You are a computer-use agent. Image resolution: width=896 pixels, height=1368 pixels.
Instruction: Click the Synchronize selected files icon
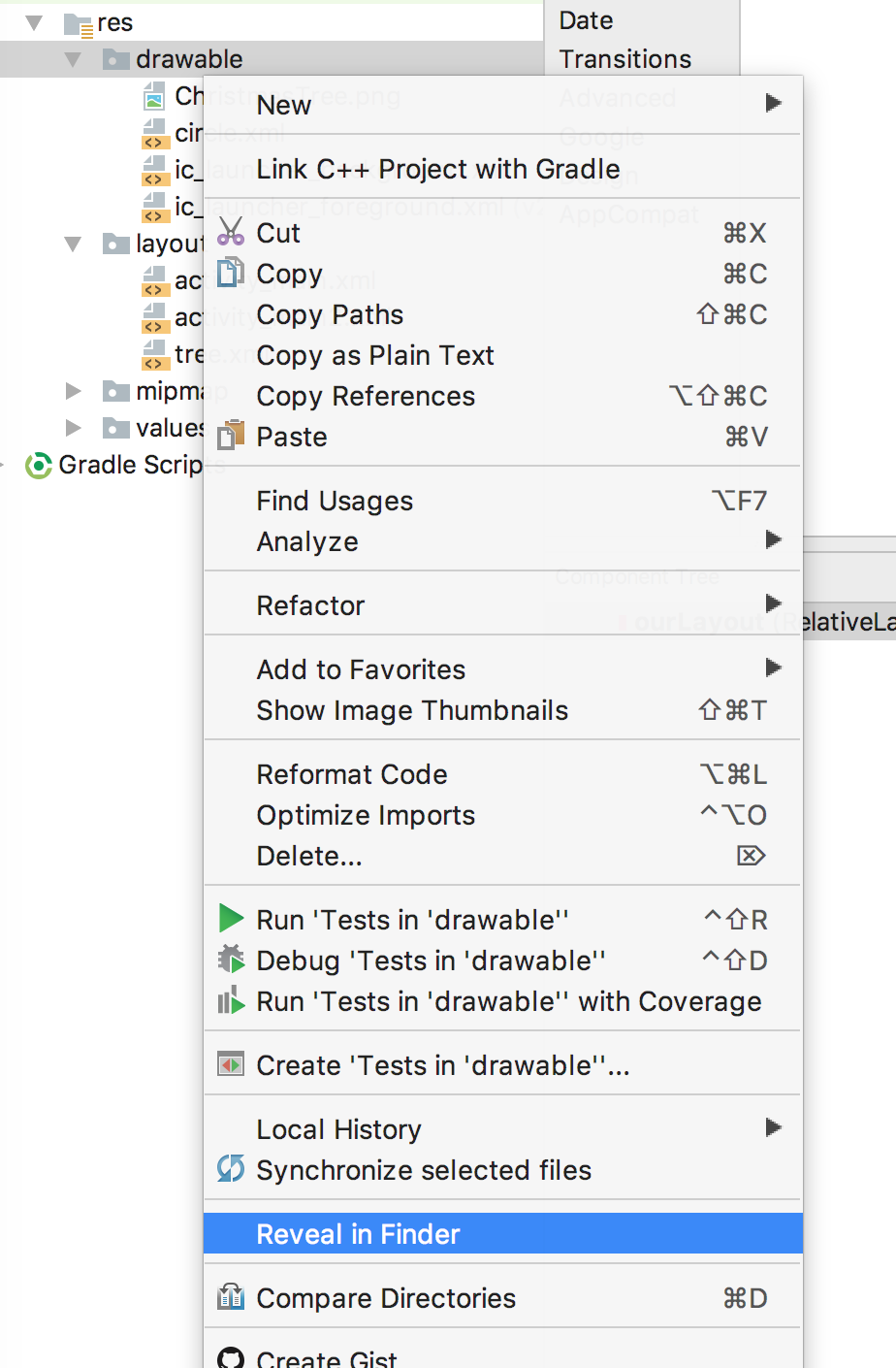click(x=231, y=1168)
